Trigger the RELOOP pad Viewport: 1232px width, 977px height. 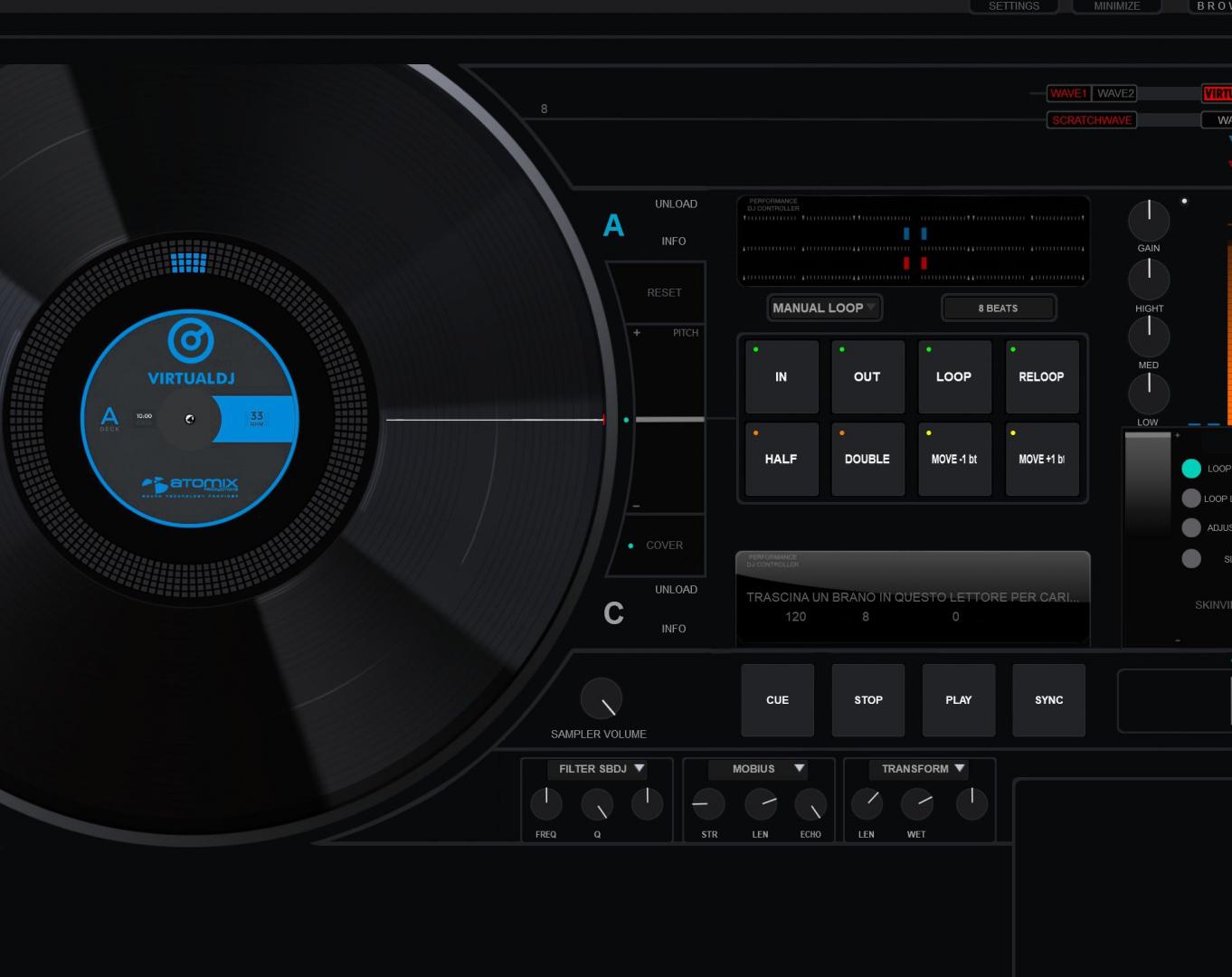click(x=1042, y=376)
